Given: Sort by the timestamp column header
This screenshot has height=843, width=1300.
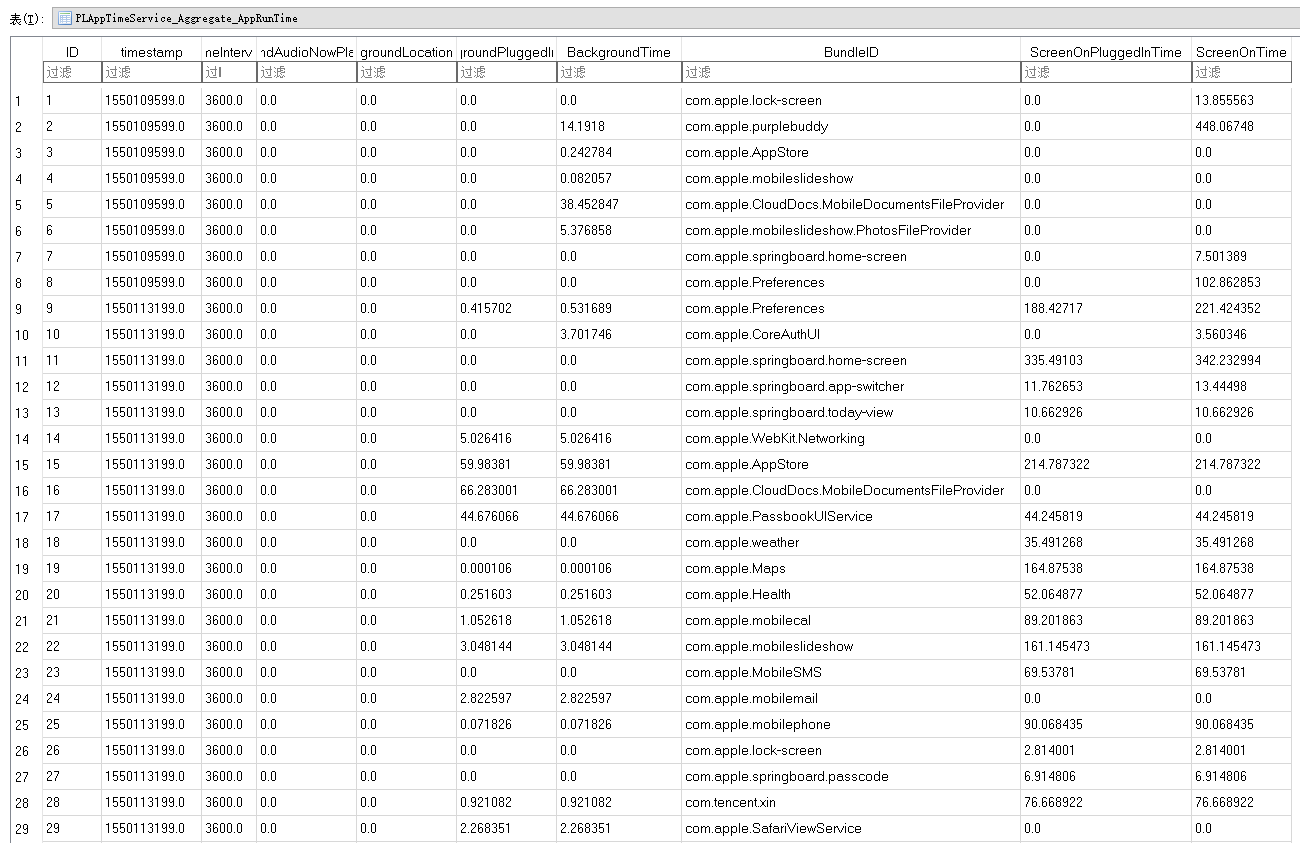Looking at the screenshot, I should click(x=151, y=52).
